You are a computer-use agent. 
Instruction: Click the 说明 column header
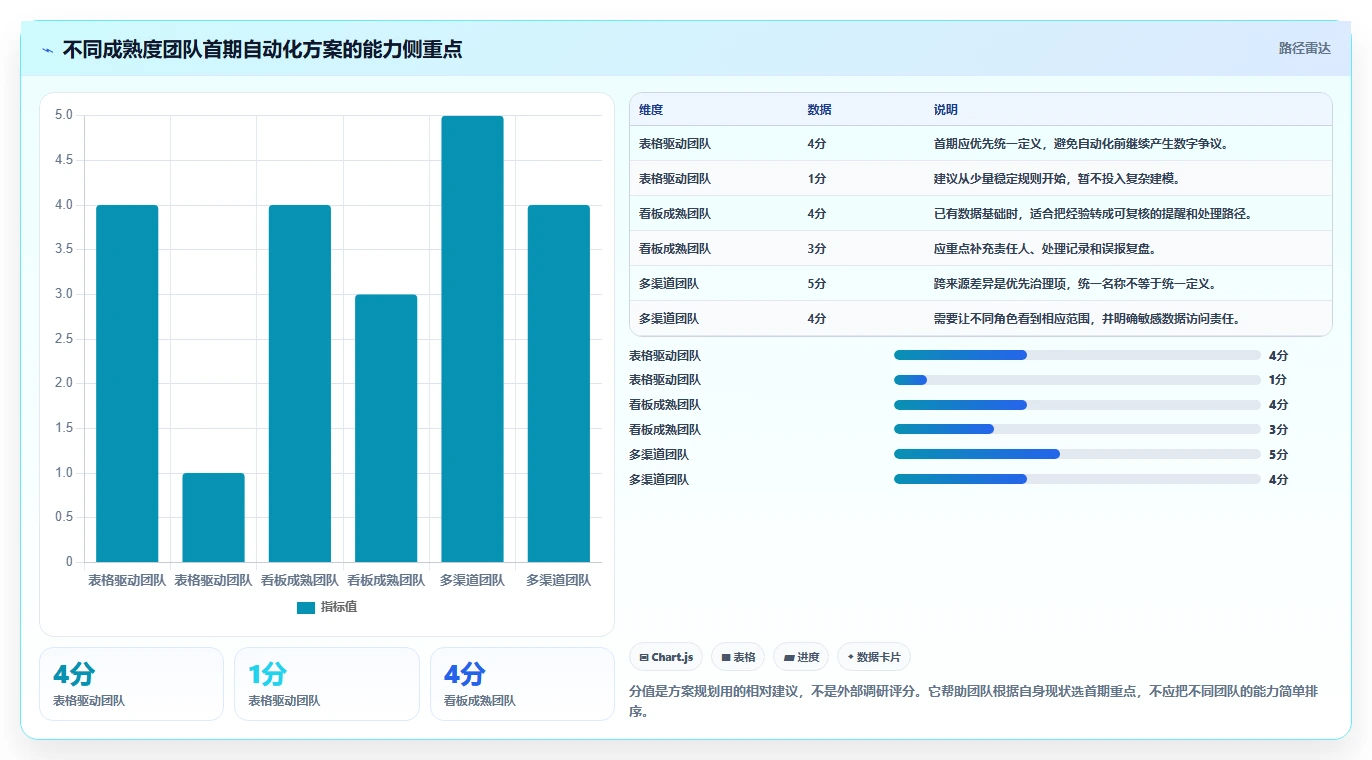pos(945,110)
